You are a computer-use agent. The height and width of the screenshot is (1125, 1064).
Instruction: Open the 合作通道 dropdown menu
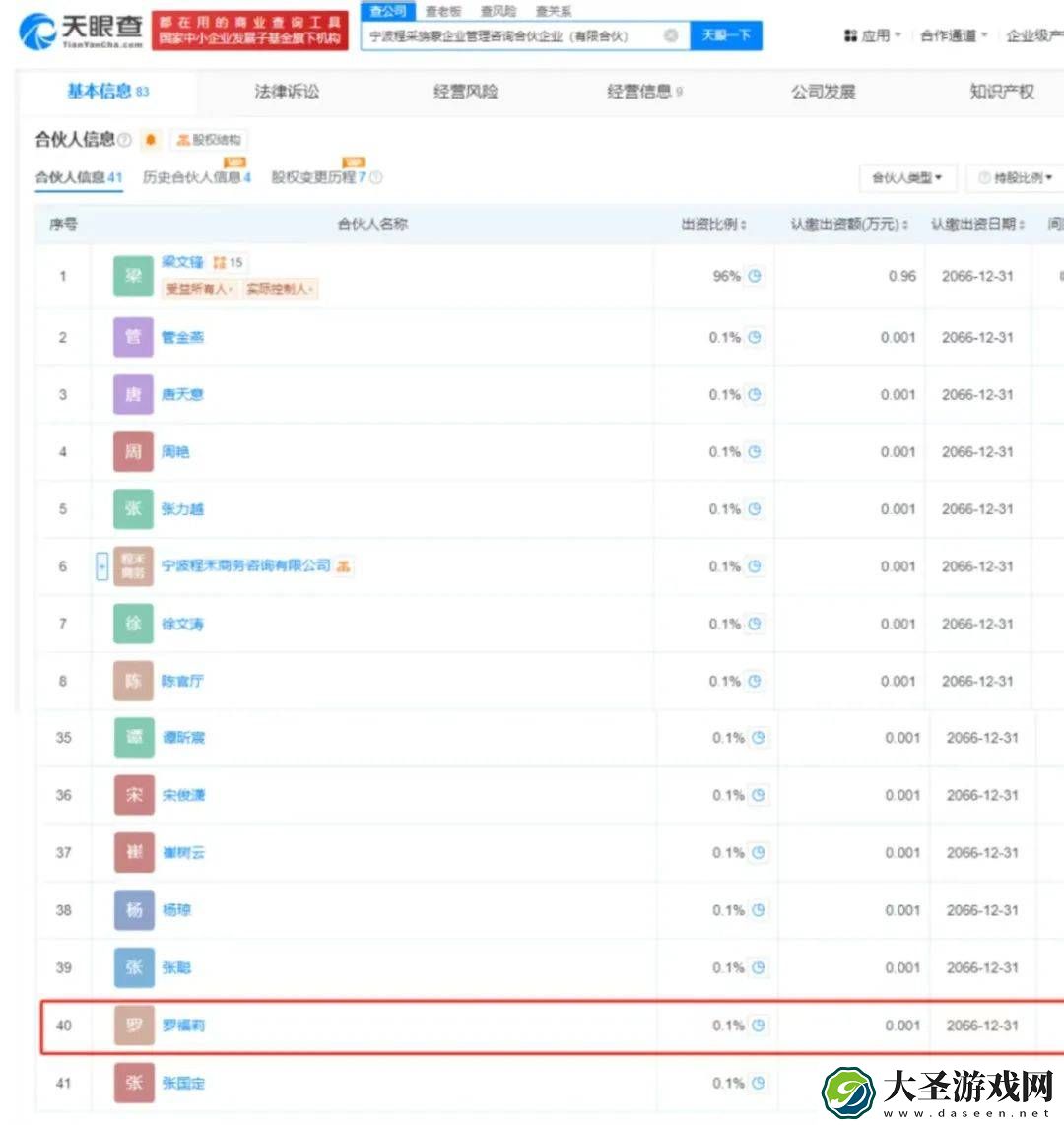955,35
